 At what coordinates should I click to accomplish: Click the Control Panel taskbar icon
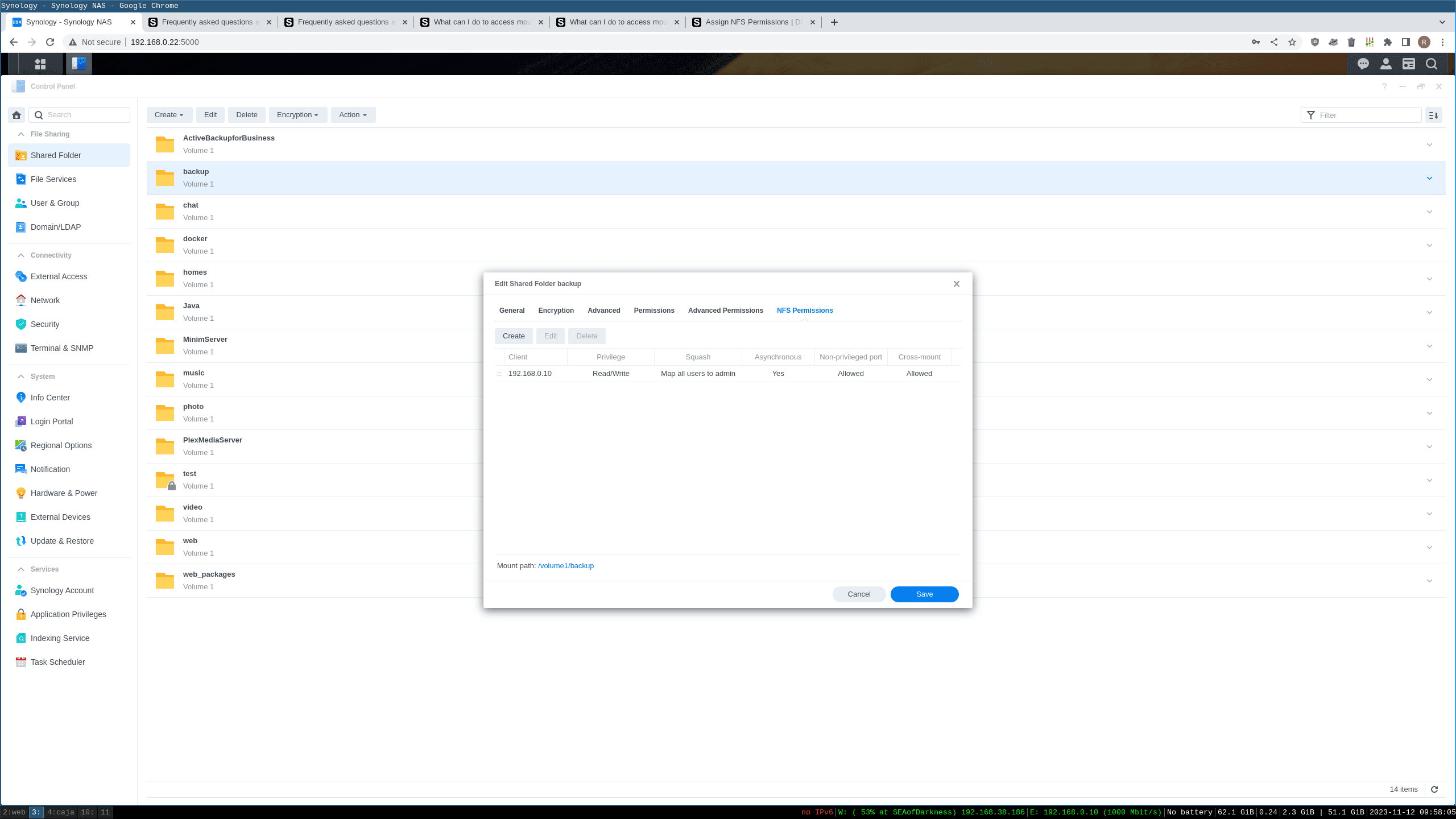click(x=79, y=64)
